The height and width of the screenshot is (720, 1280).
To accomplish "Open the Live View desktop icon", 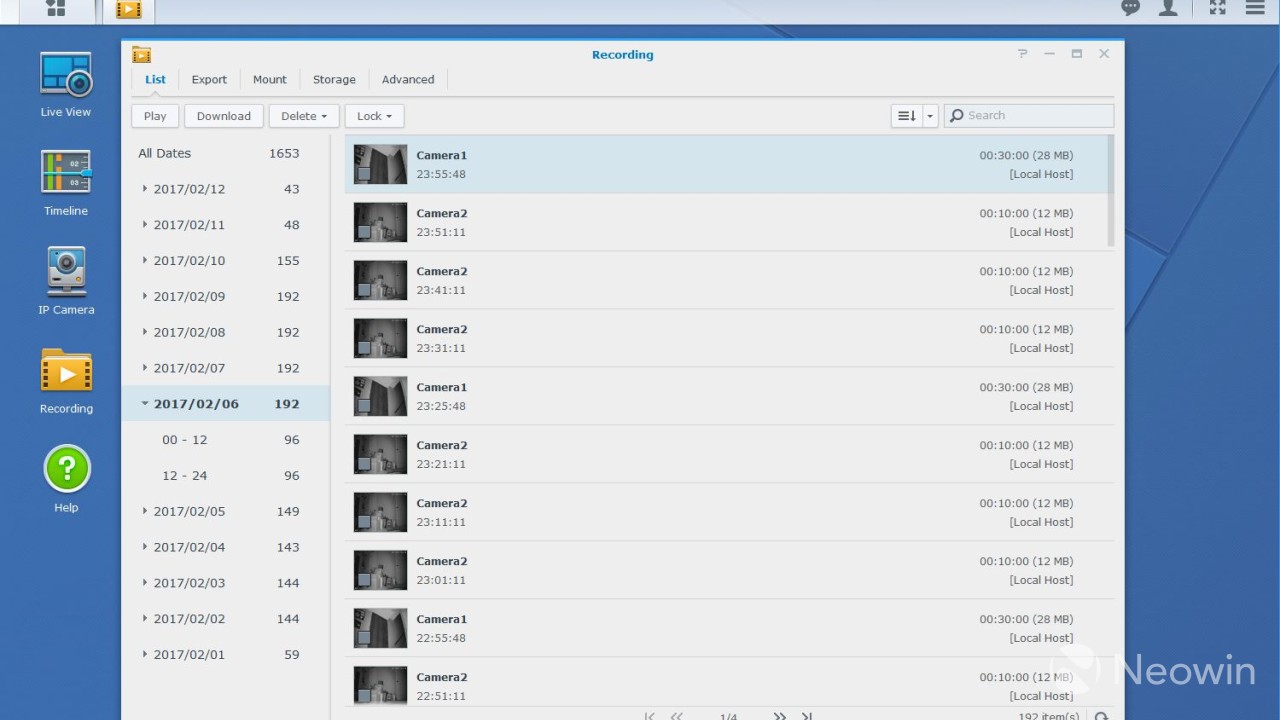I will click(66, 76).
